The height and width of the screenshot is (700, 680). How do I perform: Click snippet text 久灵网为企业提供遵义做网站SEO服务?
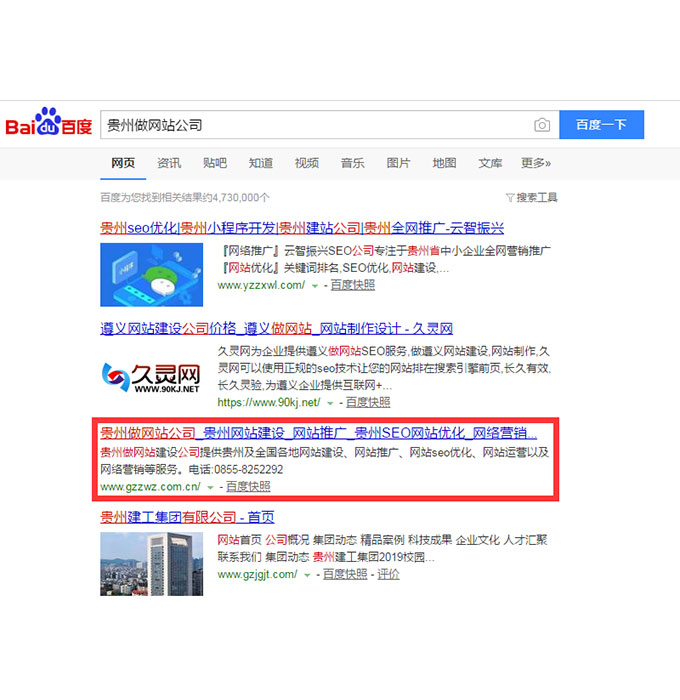312,351
